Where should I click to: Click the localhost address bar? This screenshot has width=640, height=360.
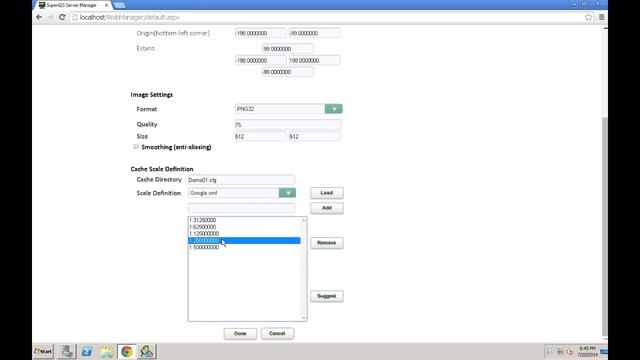coord(327,17)
